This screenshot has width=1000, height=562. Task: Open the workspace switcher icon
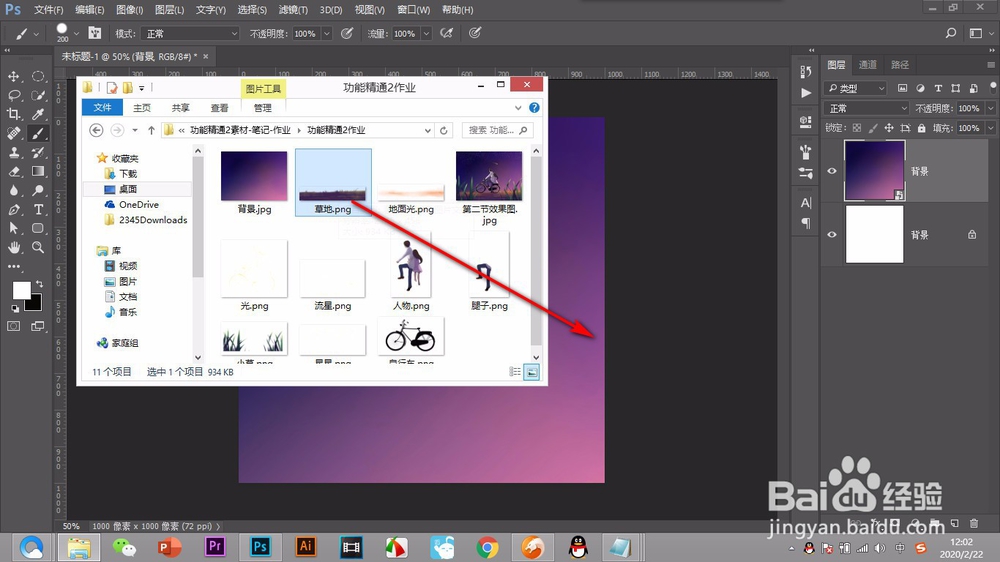[975, 33]
